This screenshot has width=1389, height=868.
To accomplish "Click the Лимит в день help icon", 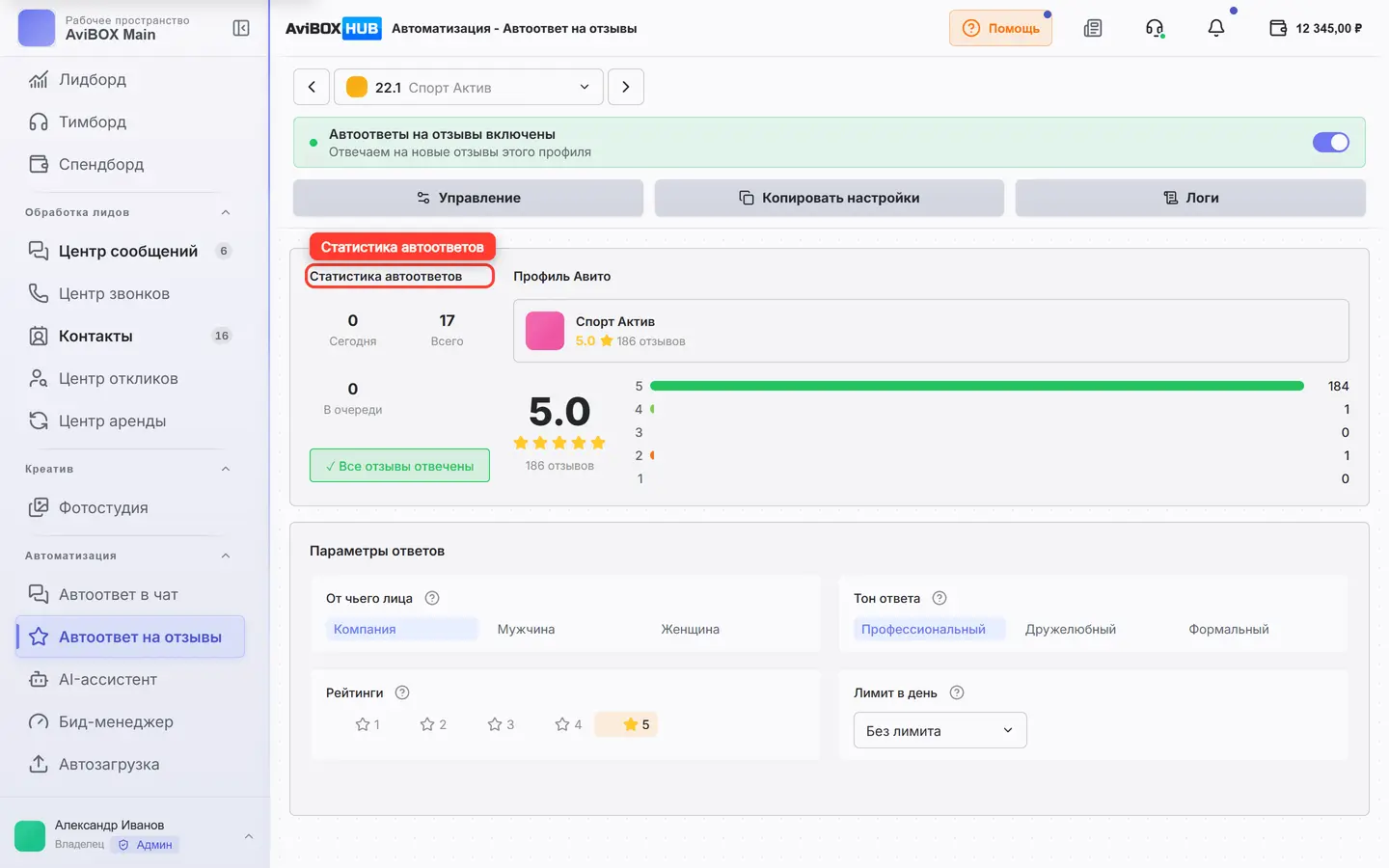I will 957,692.
